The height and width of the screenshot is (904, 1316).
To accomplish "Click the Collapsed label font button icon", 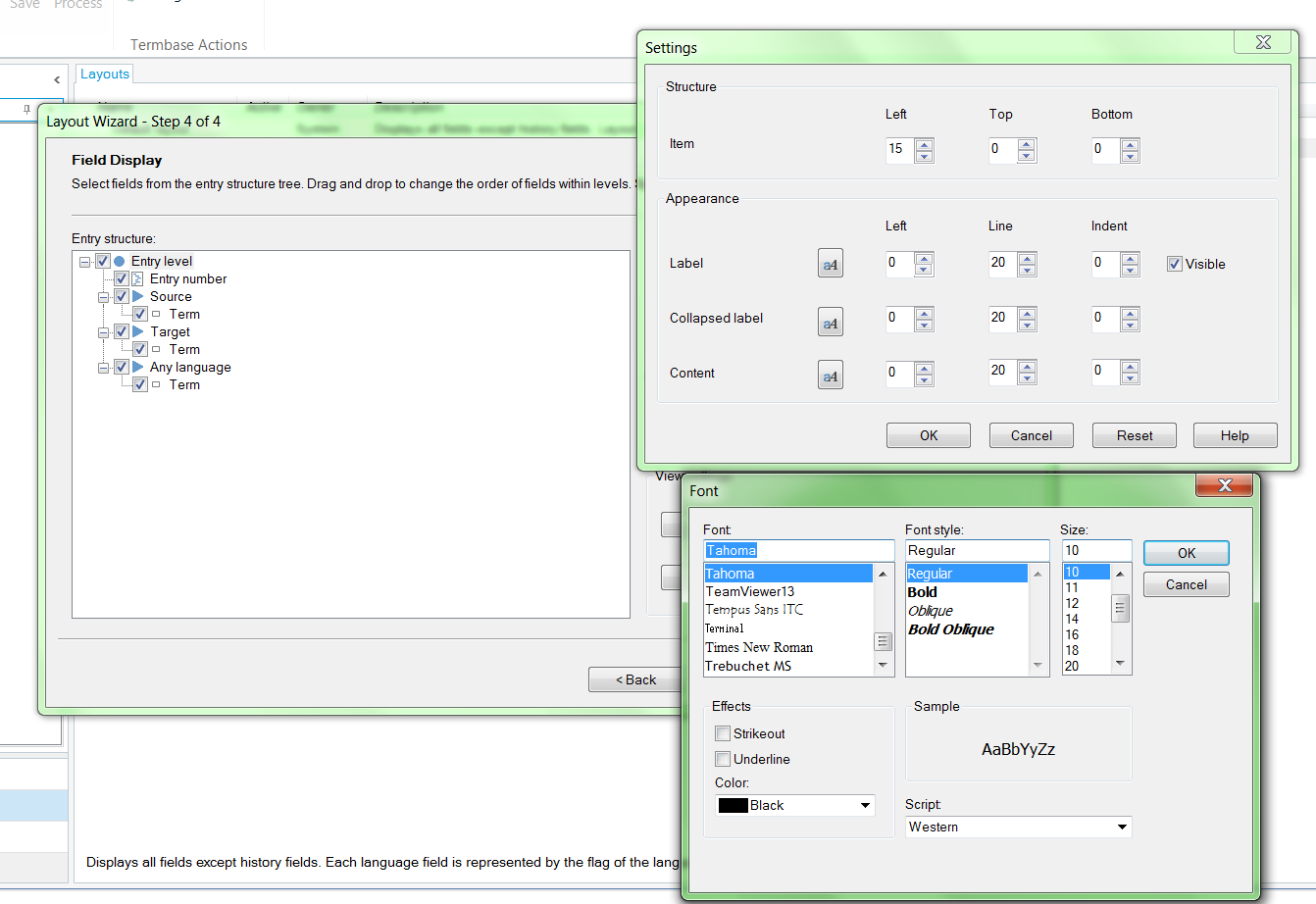I will click(831, 323).
